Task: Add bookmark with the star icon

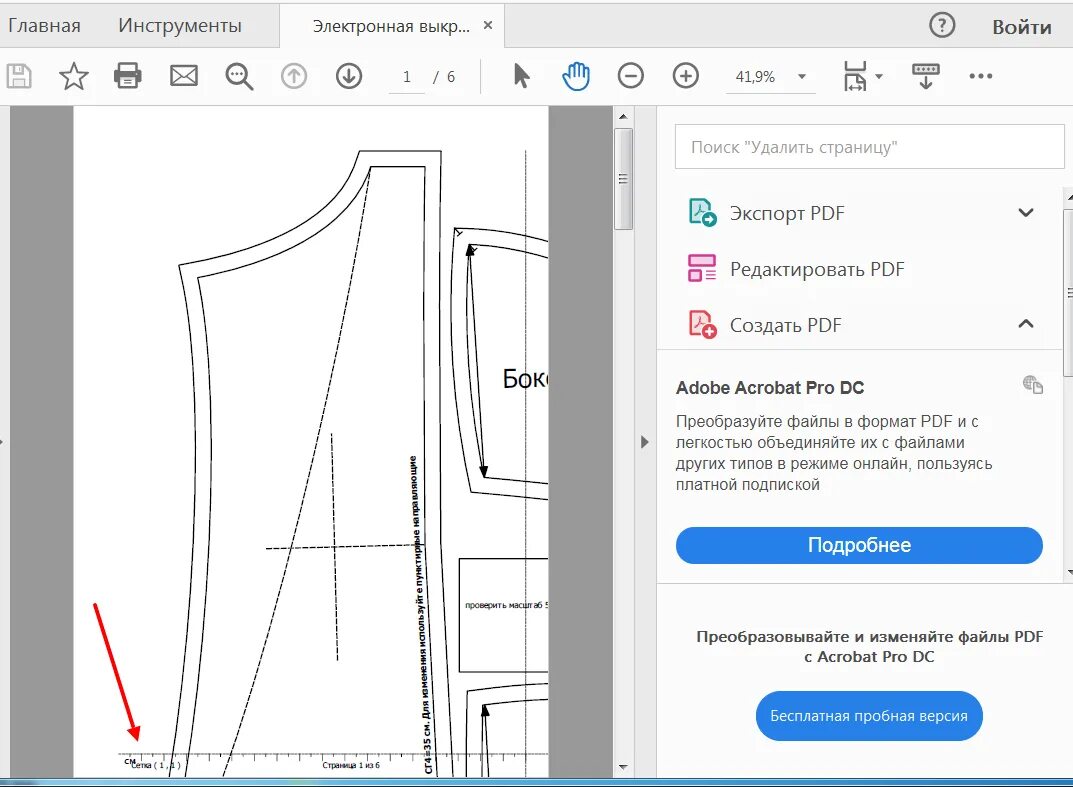Action: tap(73, 76)
